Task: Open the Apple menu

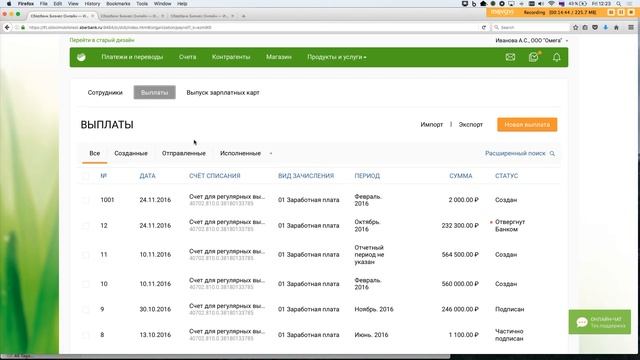Action: tap(9, 4)
